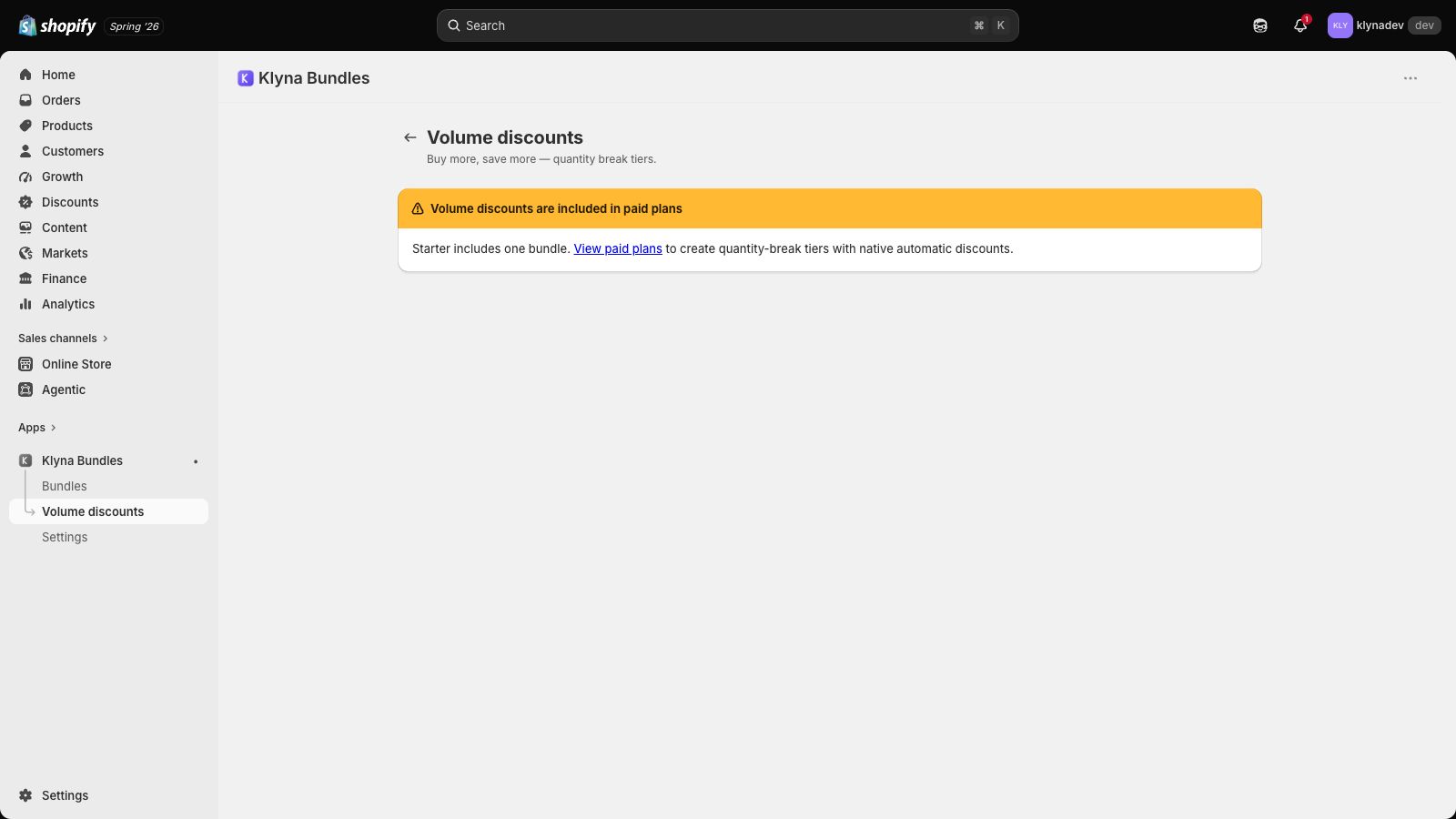This screenshot has height=819, width=1456.
Task: Click the Agentic channel icon
Action: (x=25, y=389)
